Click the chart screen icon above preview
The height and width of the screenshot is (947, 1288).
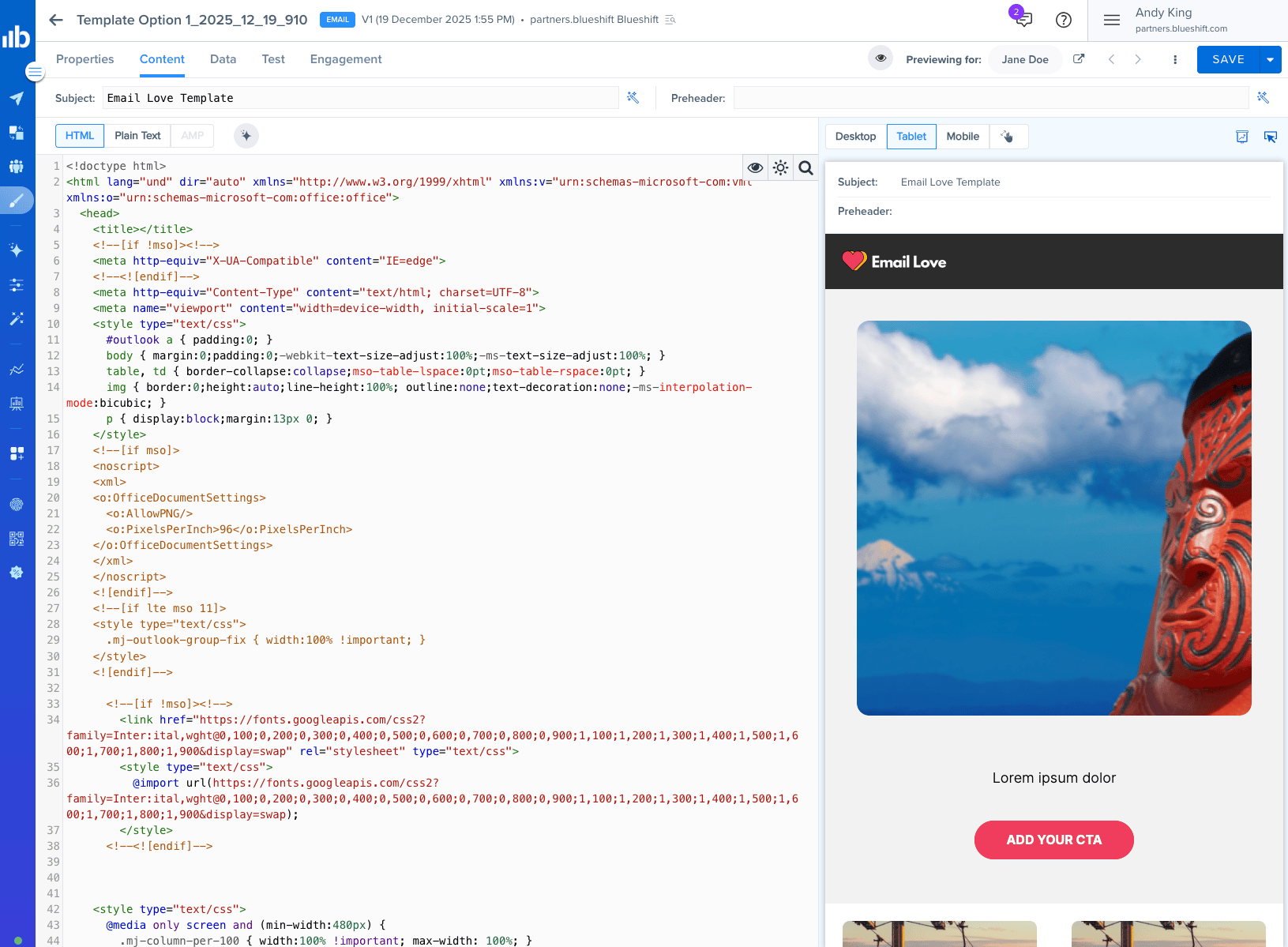(1242, 137)
